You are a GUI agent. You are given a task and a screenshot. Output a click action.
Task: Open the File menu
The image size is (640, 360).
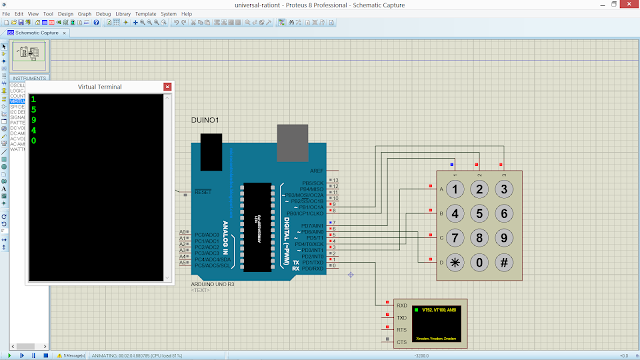(6, 14)
